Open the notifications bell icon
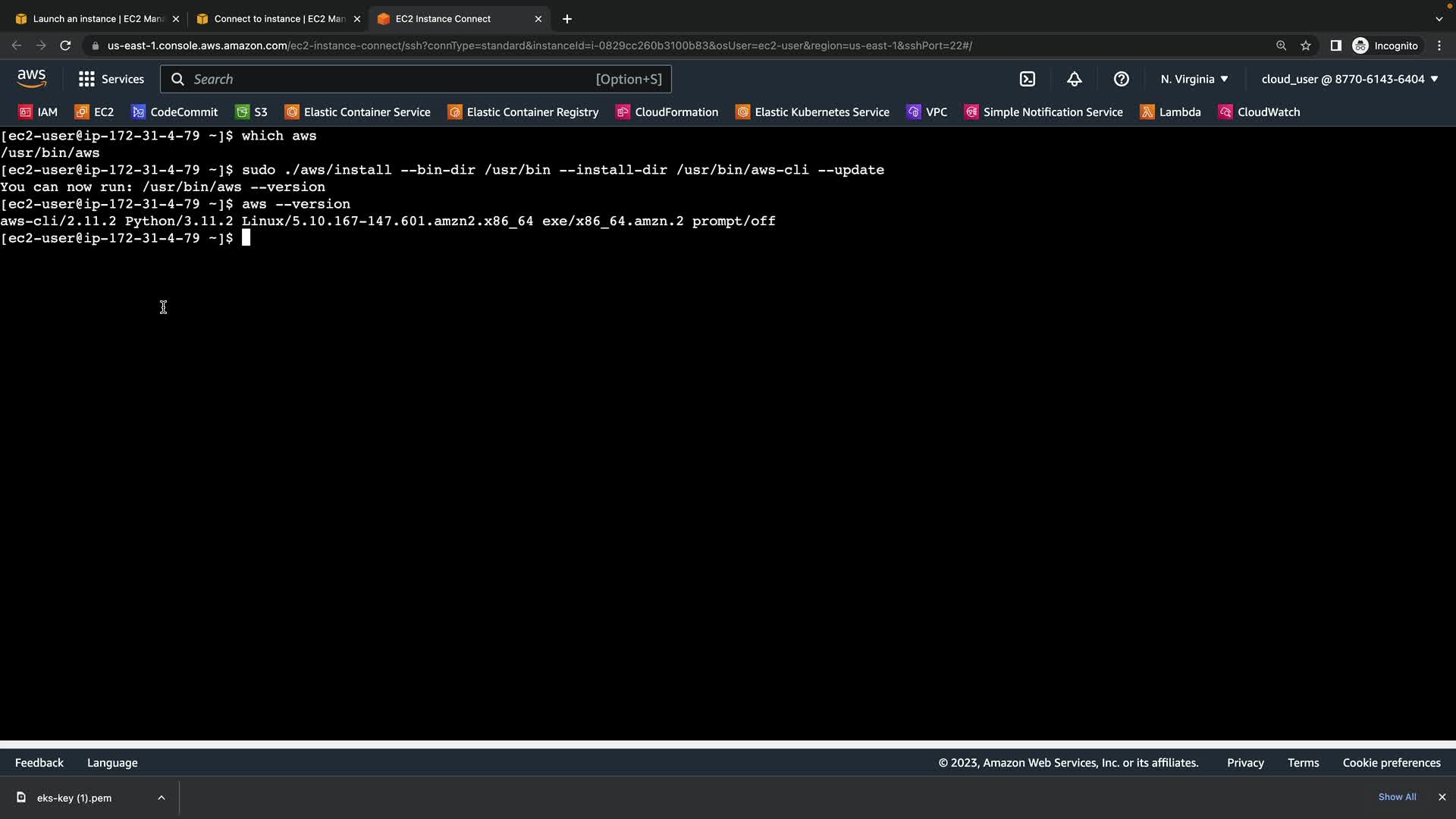The height and width of the screenshot is (819, 1456). (x=1075, y=79)
